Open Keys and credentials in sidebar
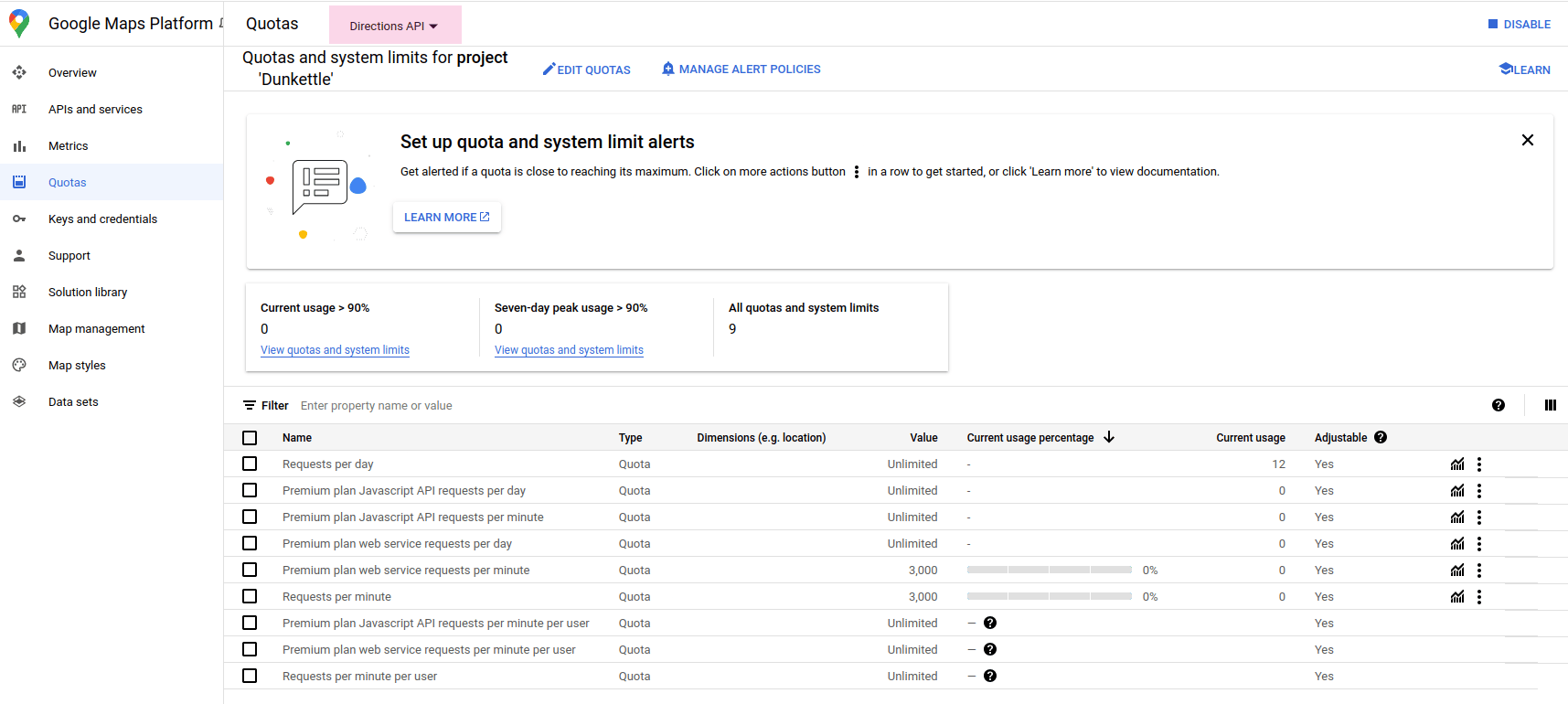 click(102, 219)
